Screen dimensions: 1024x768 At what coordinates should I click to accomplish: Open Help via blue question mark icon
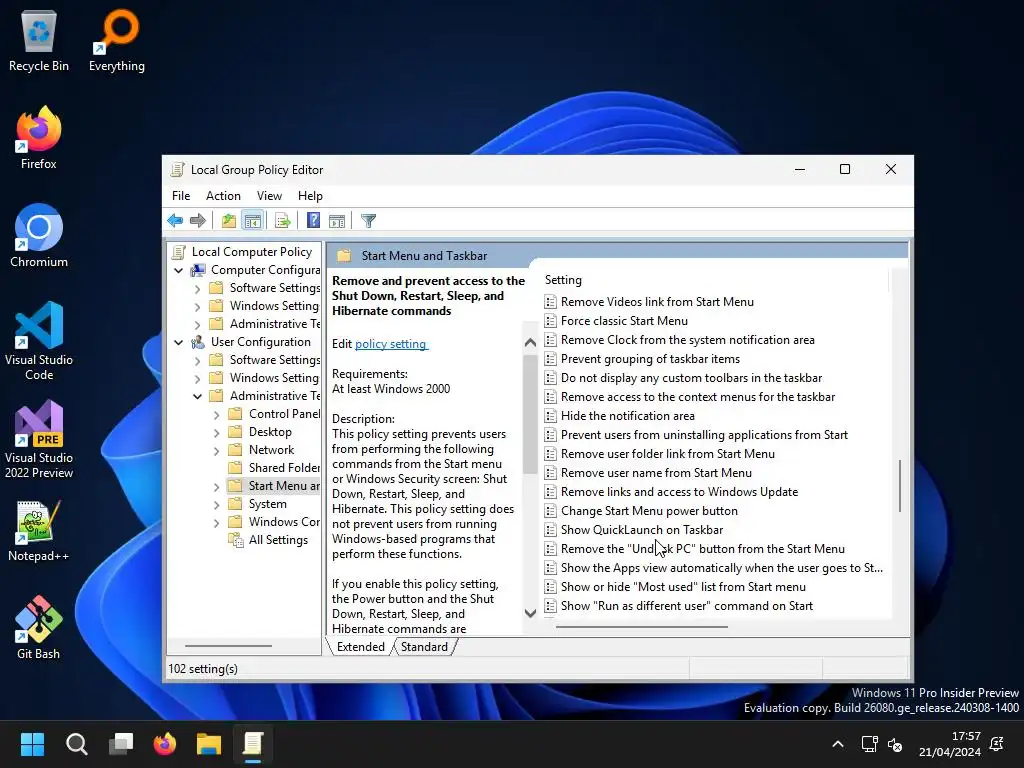coord(313,221)
